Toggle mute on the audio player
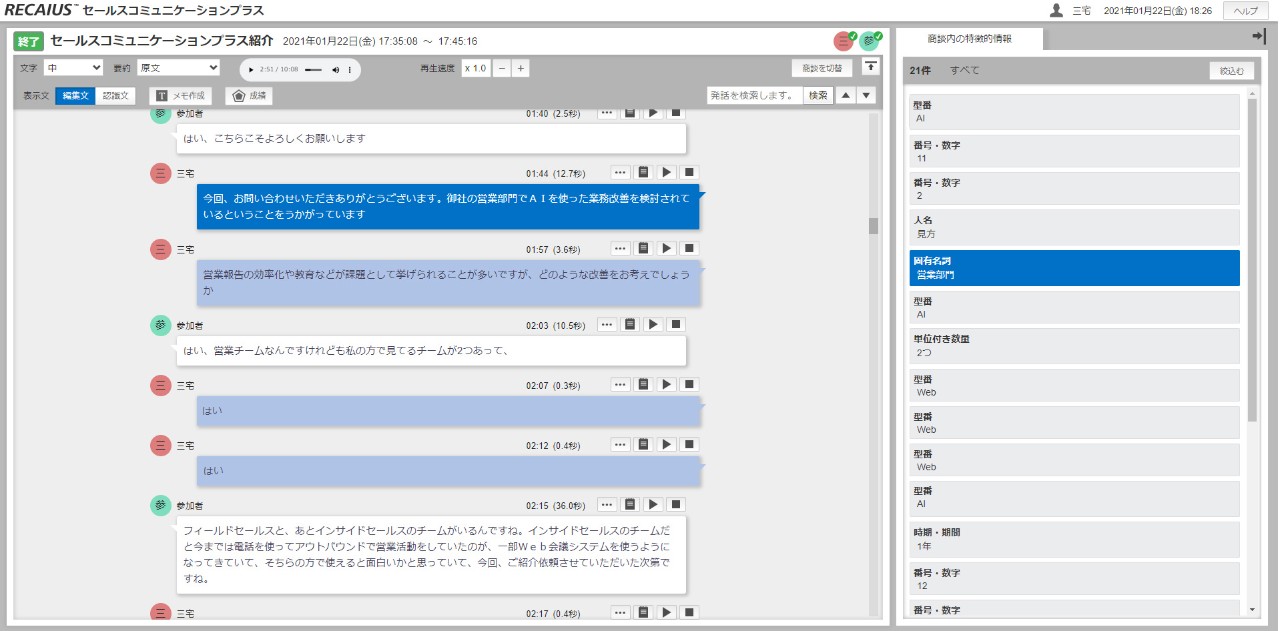The width and height of the screenshot is (1280, 631). (x=336, y=70)
